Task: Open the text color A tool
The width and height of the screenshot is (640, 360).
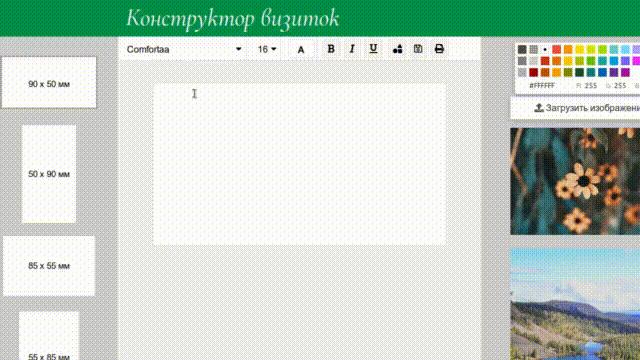Action: (x=301, y=49)
